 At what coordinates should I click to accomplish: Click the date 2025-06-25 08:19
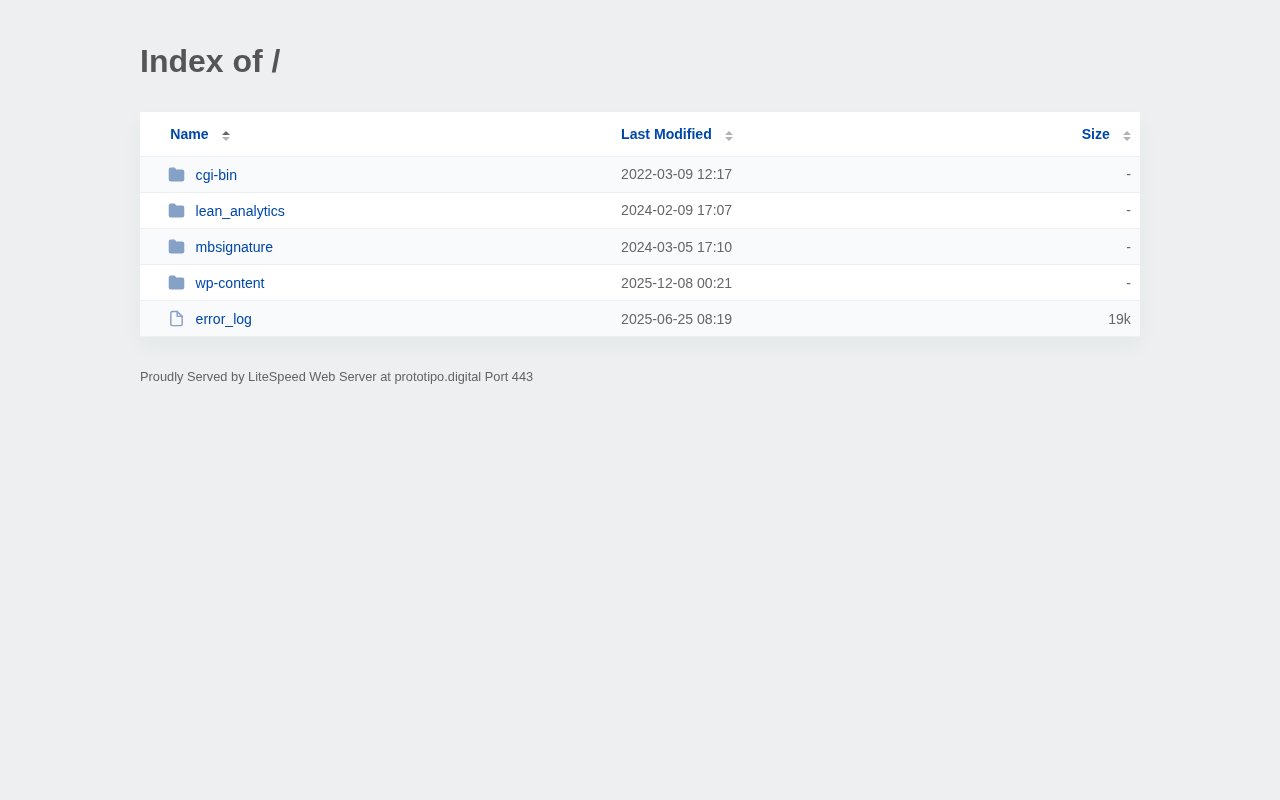(x=676, y=319)
